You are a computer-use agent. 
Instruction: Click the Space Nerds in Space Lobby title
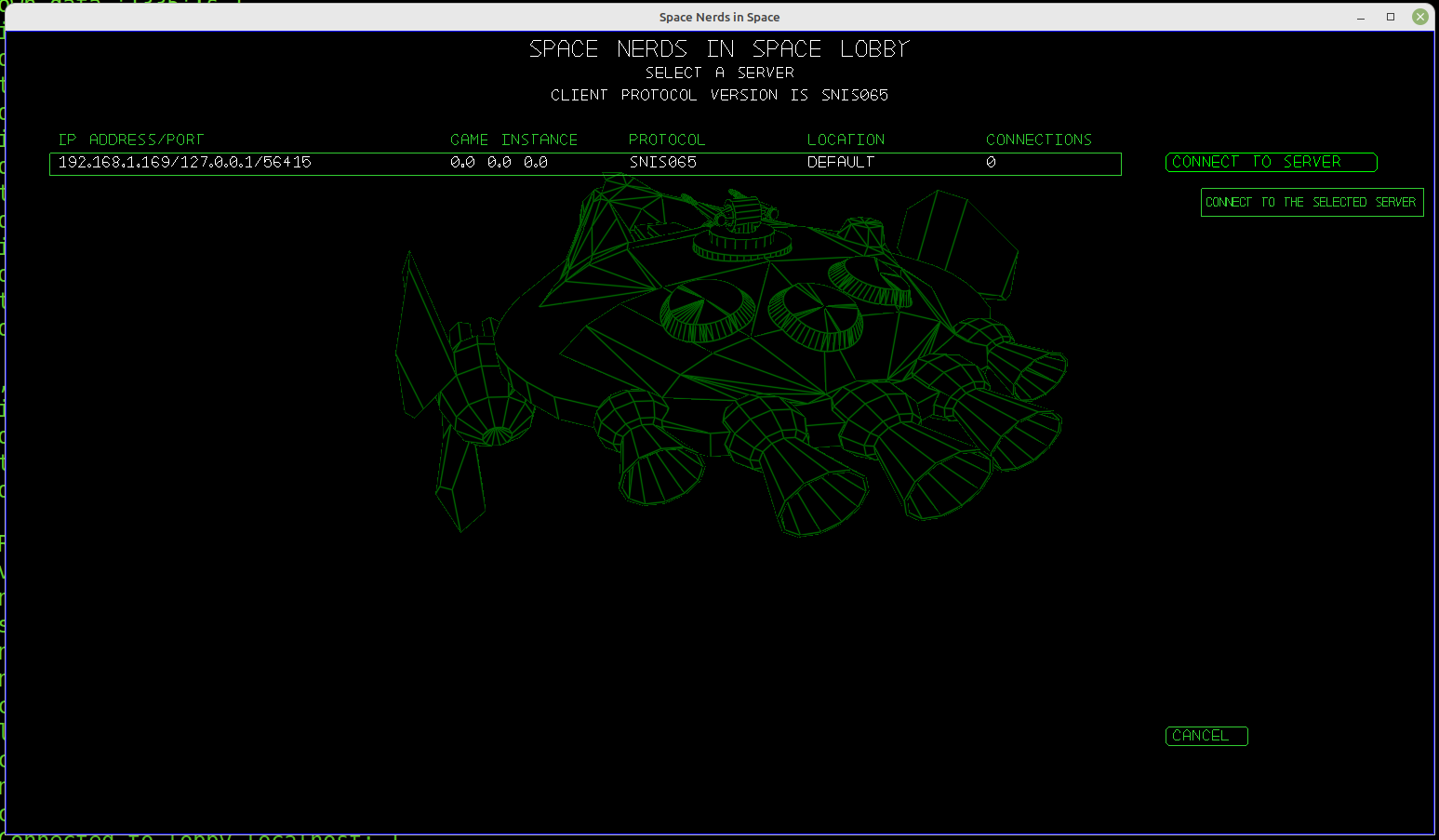(719, 49)
